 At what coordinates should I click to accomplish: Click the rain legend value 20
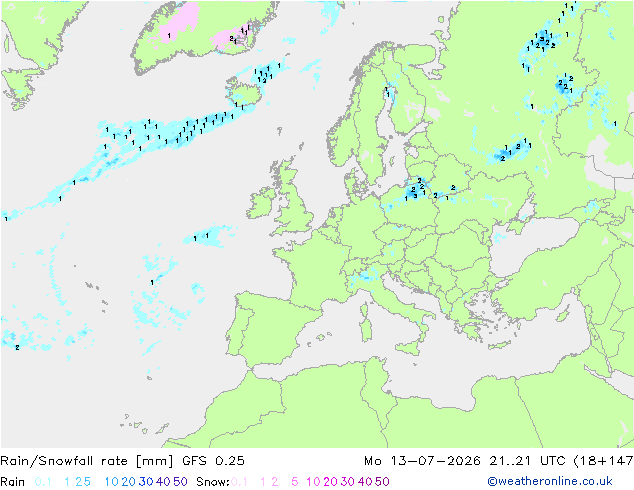point(129,482)
